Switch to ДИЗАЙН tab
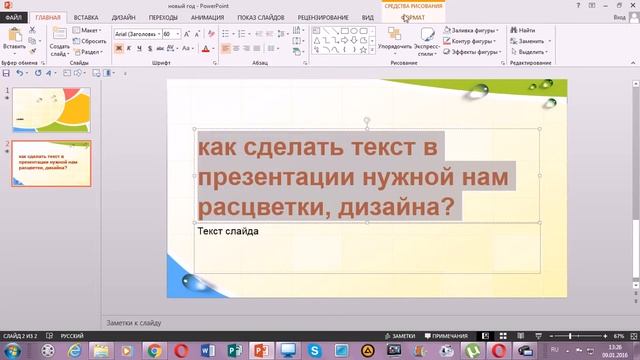Image resolution: width=640 pixels, height=360 pixels. 124,18
